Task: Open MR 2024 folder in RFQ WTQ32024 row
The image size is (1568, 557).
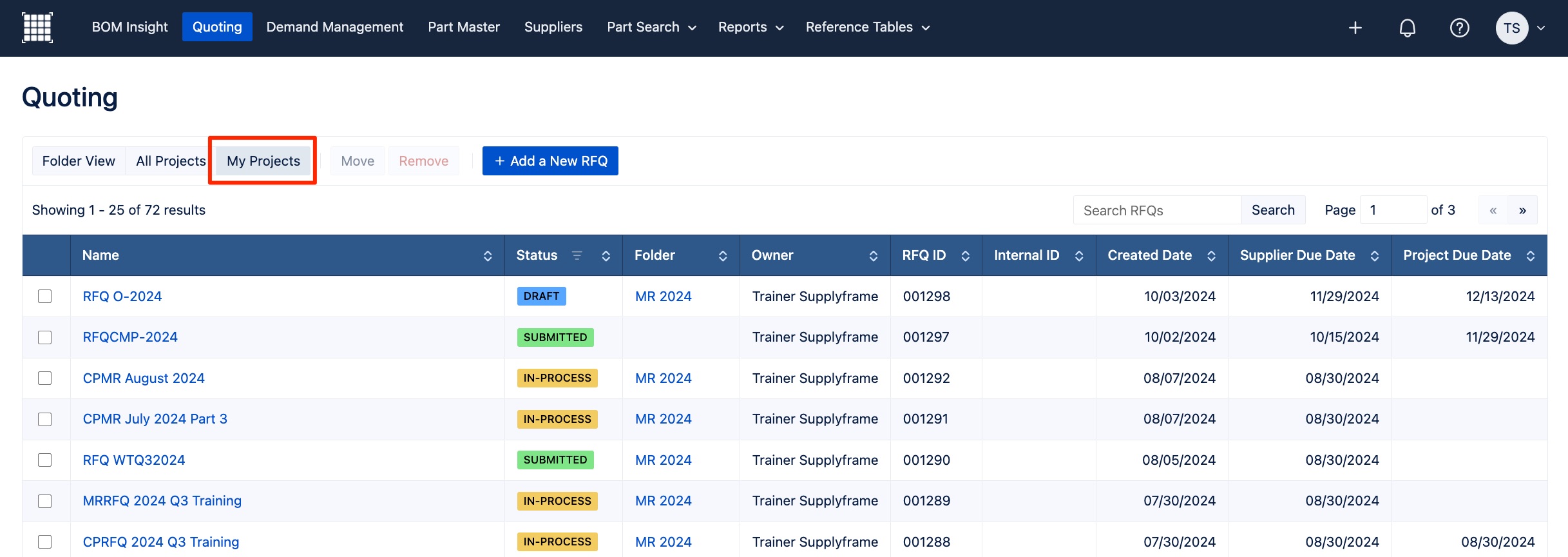Action: (x=664, y=460)
